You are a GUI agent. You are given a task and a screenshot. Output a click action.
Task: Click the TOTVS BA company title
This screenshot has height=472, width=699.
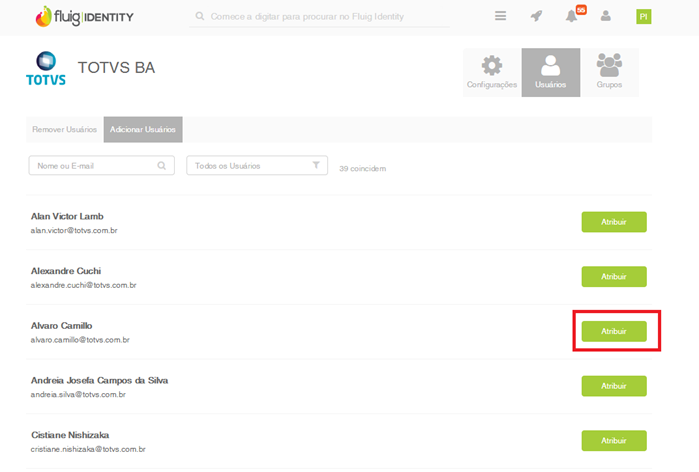(x=116, y=68)
